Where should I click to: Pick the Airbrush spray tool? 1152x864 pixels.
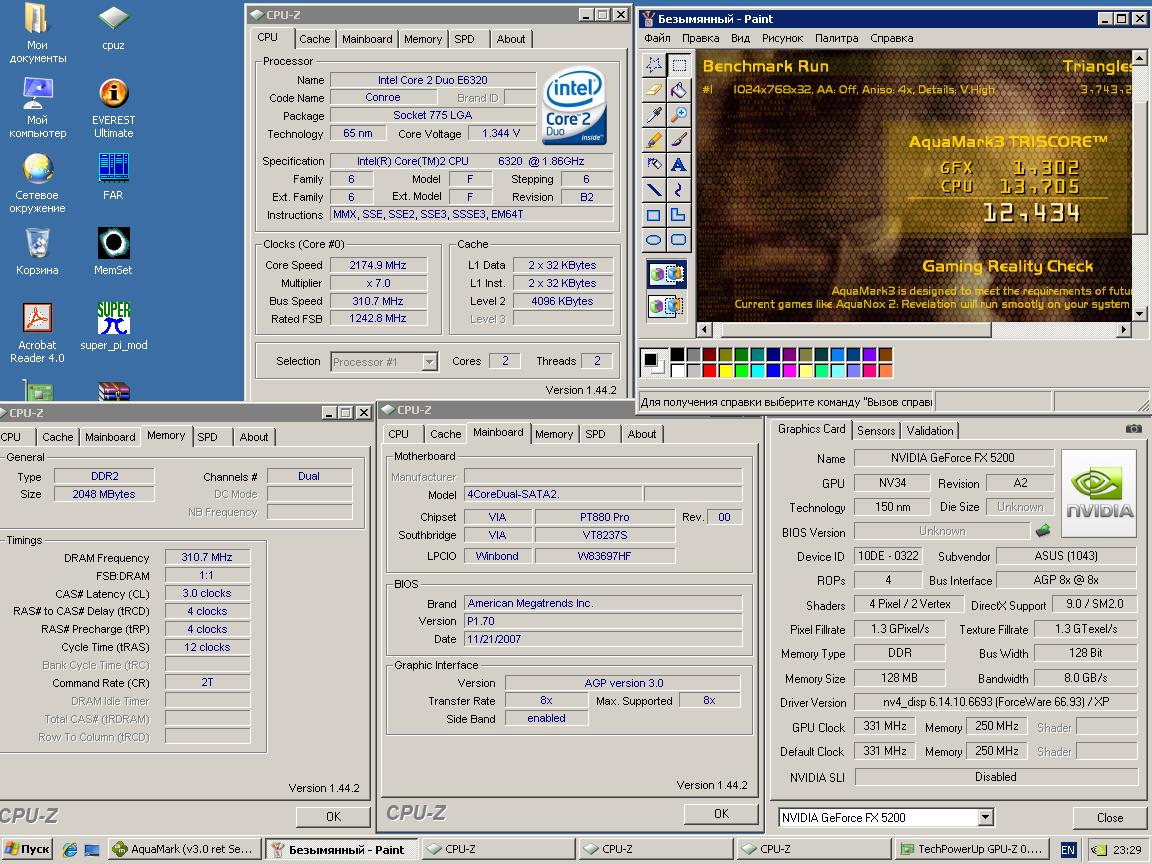pos(653,165)
